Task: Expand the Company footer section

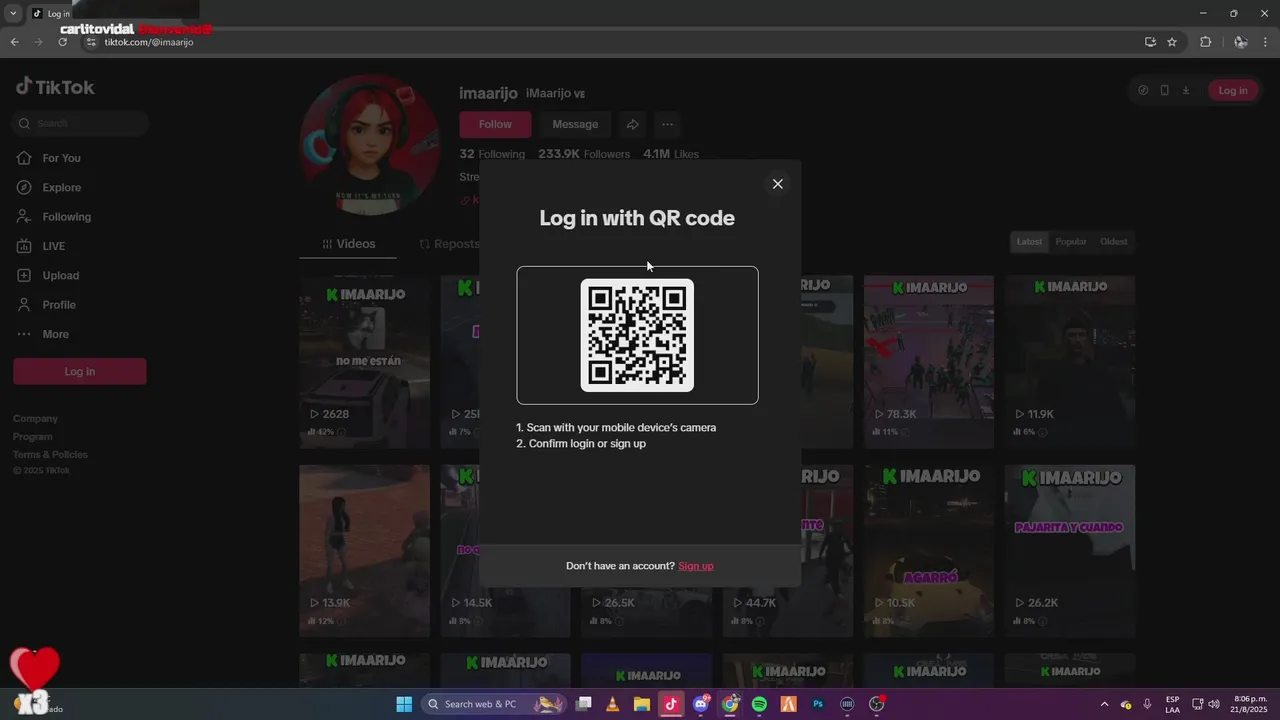Action: pos(35,418)
